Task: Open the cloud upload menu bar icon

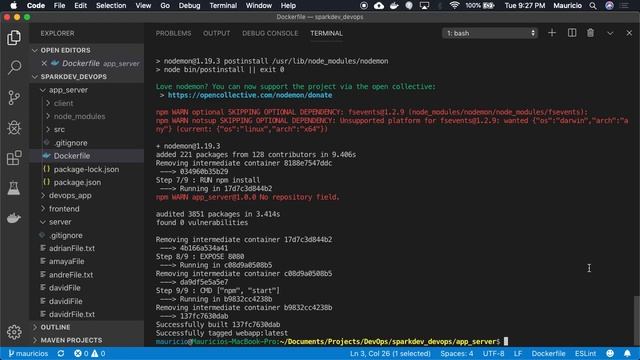Action: 379,5
